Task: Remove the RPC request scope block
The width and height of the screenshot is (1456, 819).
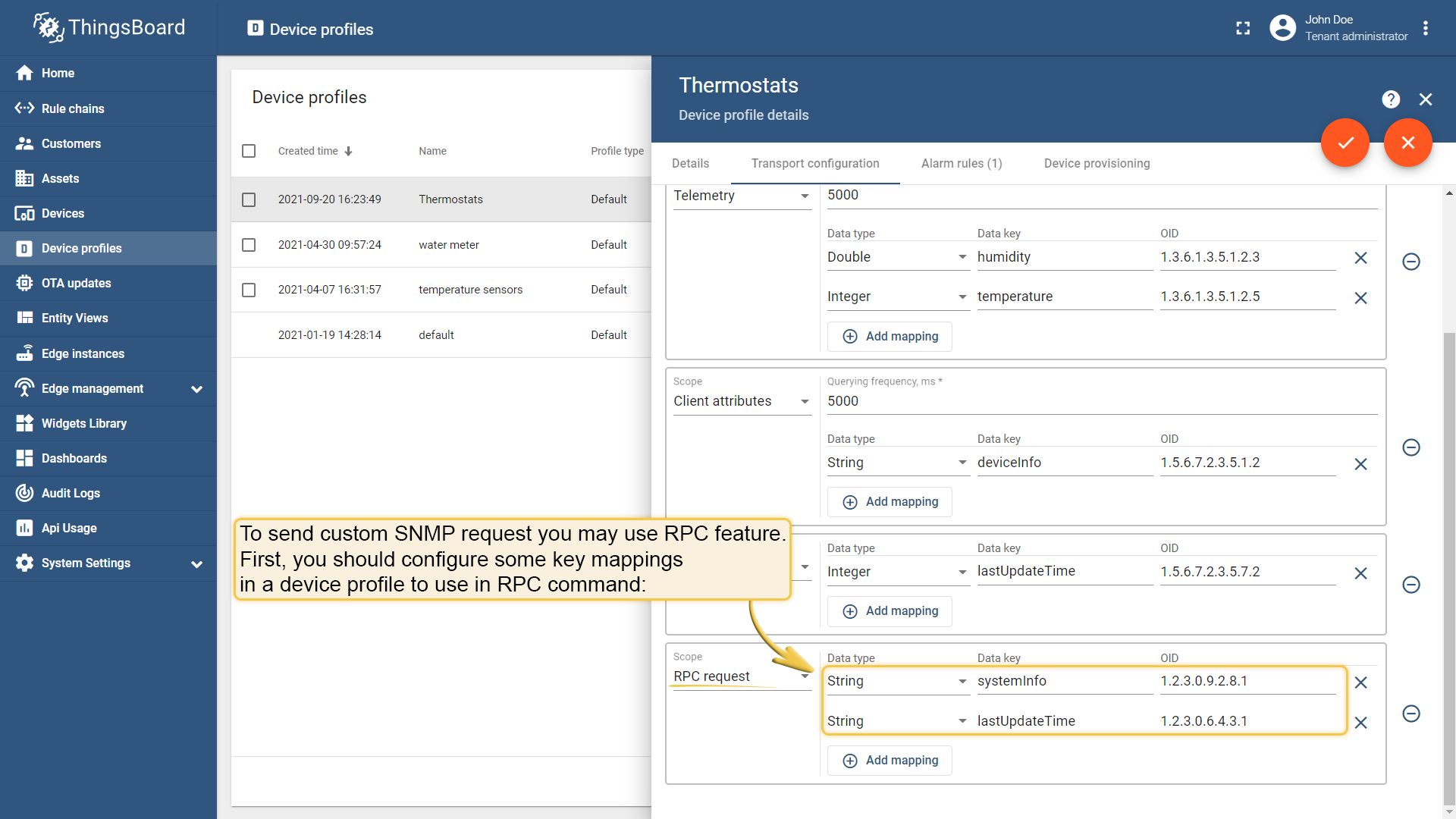Action: pos(1411,714)
